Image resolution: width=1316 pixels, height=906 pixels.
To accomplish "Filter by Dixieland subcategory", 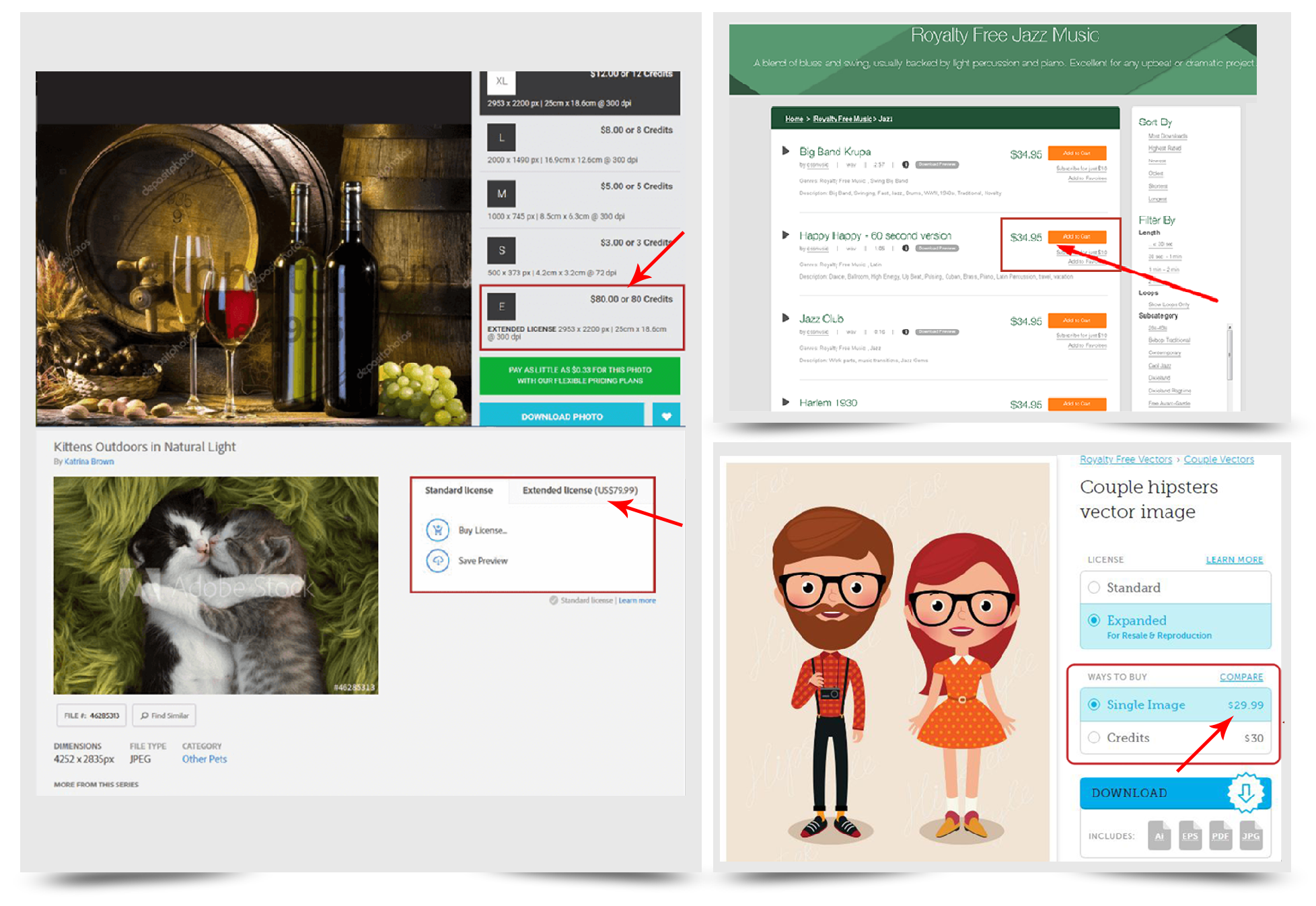I will 1159,378.
